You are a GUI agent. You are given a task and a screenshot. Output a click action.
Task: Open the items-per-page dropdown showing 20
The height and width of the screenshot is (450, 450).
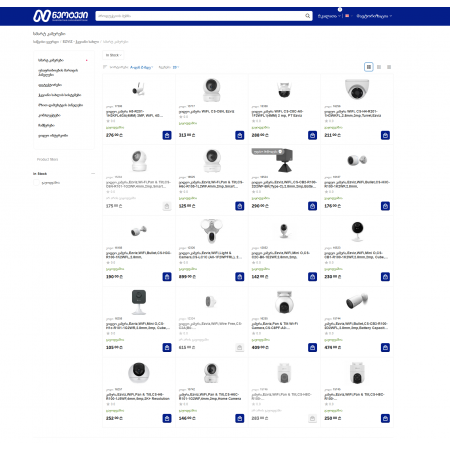(176, 67)
